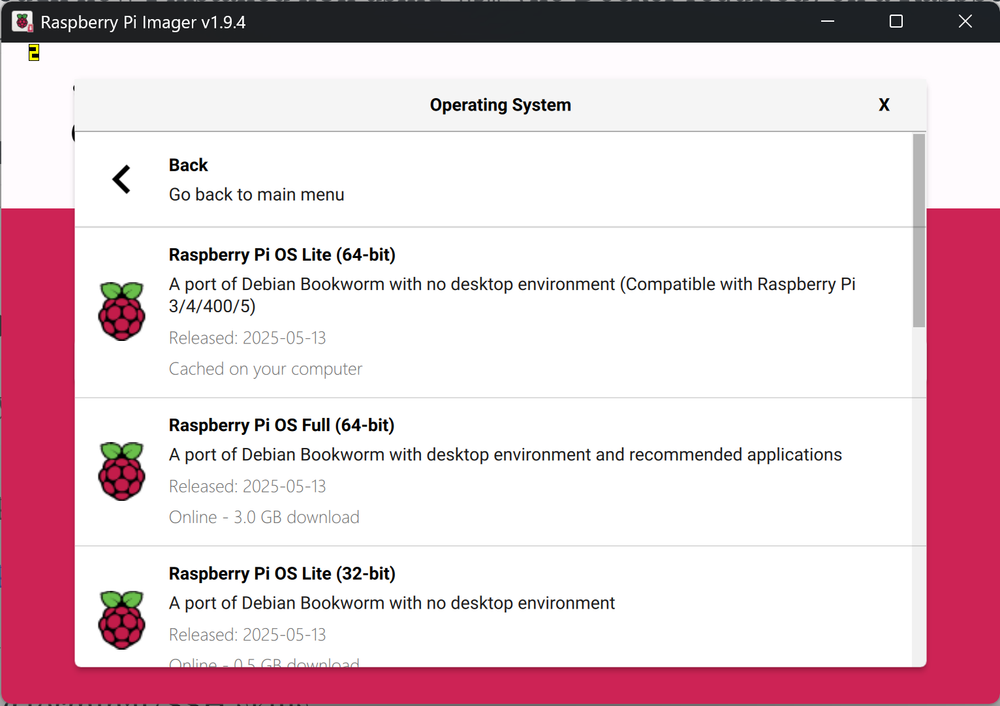The height and width of the screenshot is (706, 1000).
Task: Click the Cached on your computer label
Action: click(x=265, y=369)
